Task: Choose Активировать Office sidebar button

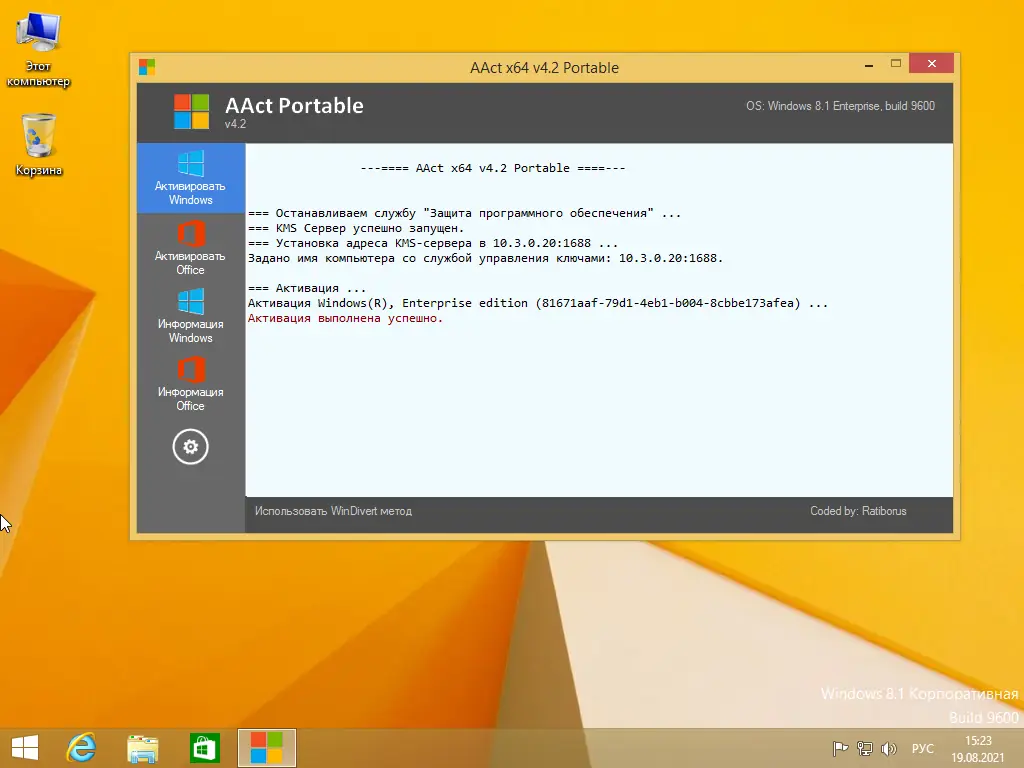Action: (191, 248)
